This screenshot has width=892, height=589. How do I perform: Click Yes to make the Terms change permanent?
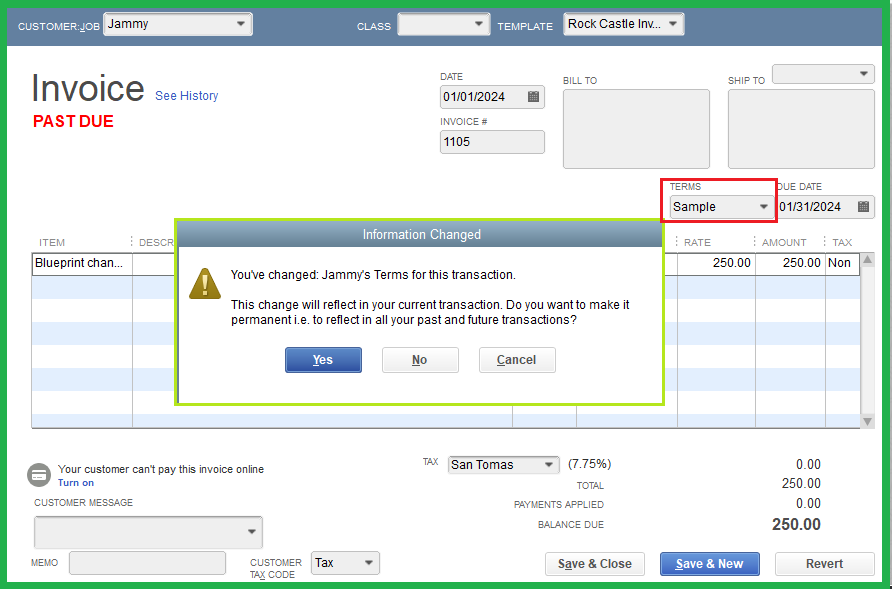coord(323,360)
